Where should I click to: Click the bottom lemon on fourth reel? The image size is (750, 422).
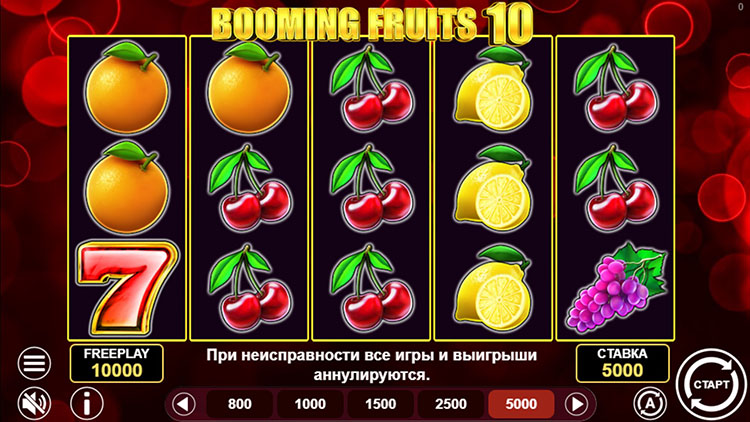[493, 289]
